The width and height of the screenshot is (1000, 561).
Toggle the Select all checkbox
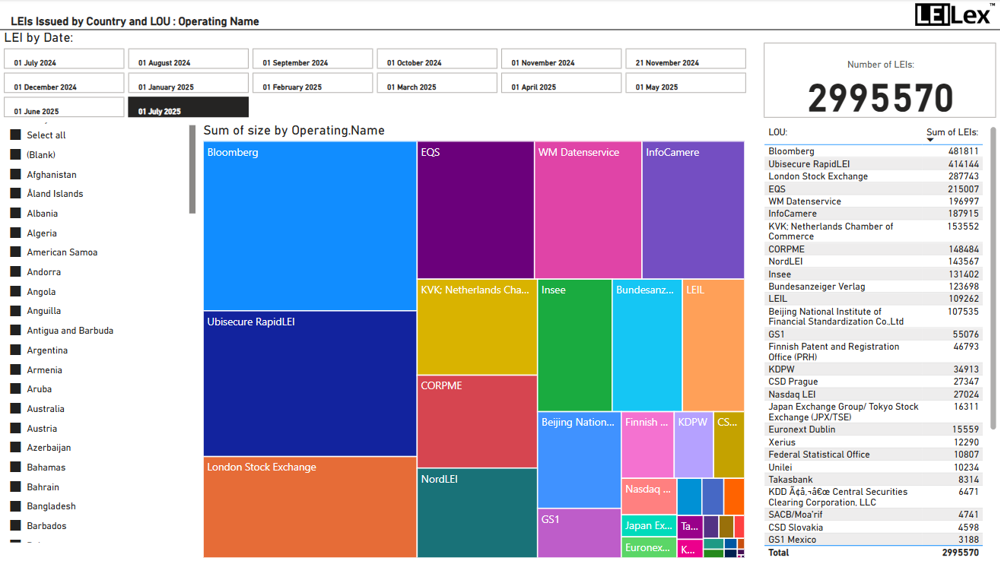tap(16, 135)
